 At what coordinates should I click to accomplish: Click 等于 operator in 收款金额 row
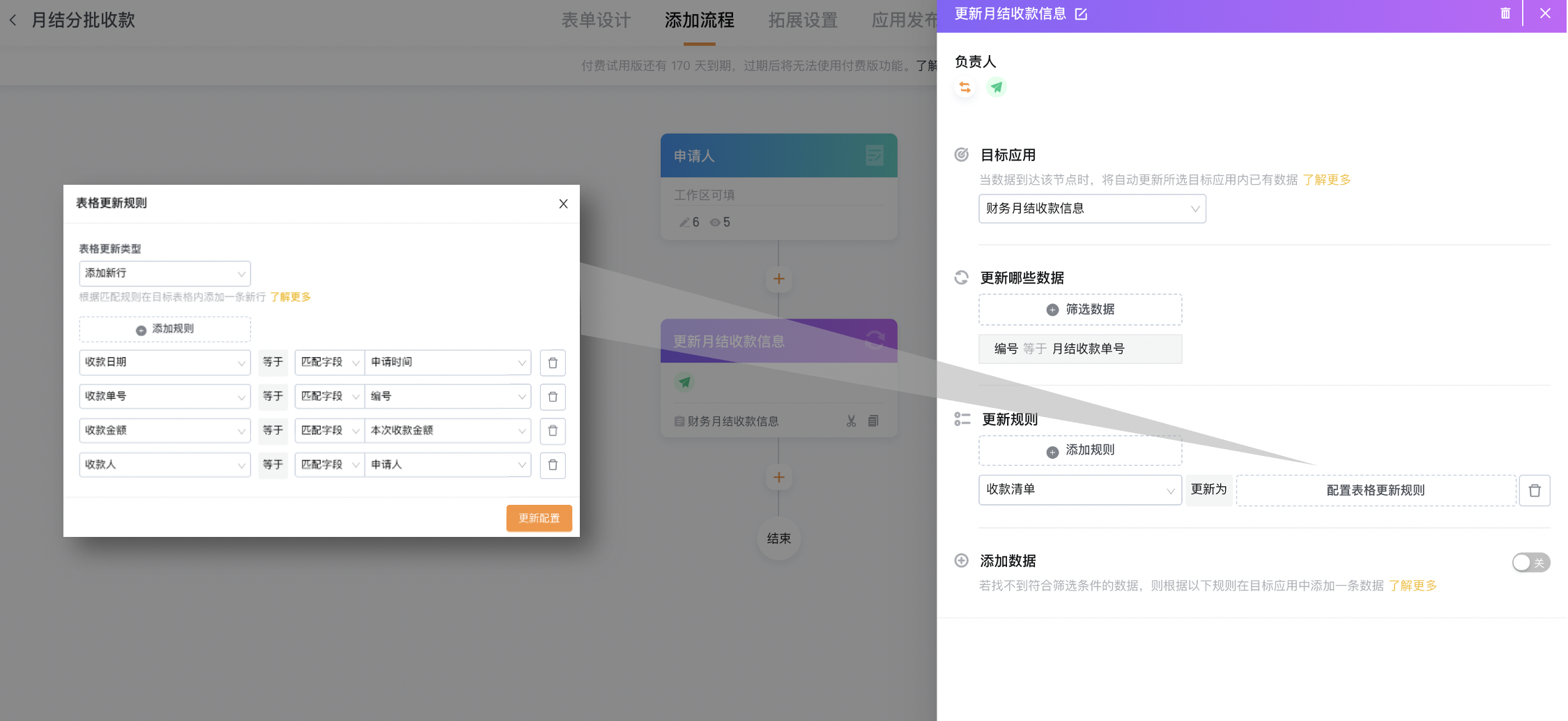[272, 431]
